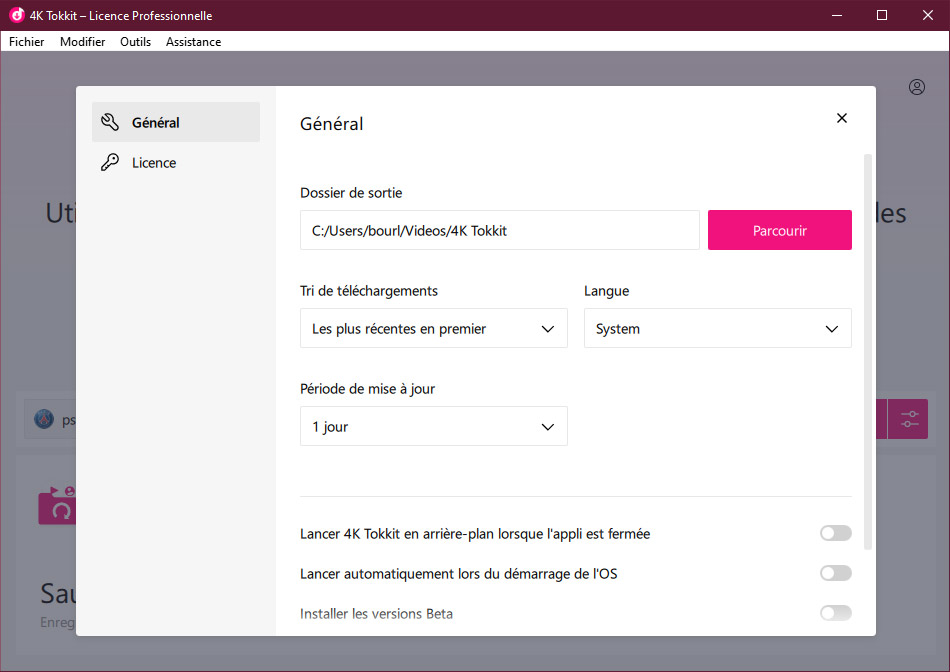950x672 pixels.
Task: Open the Tri de téléchargements dropdown
Action: click(x=434, y=328)
